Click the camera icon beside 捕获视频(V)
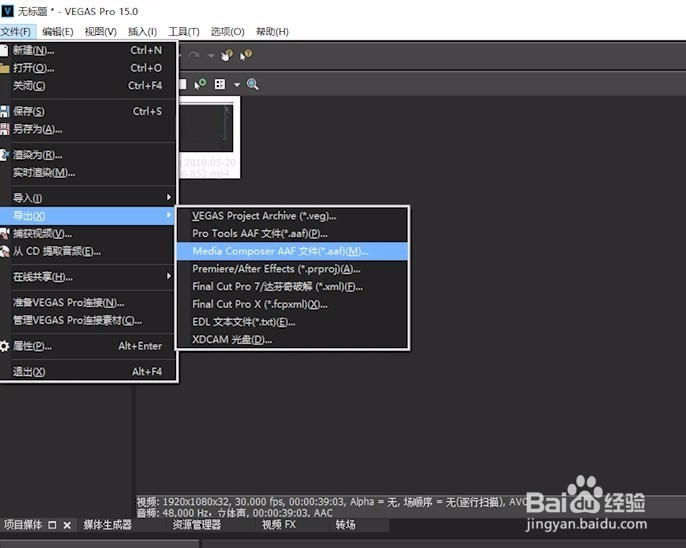The width and height of the screenshot is (686, 548). tap(4, 234)
